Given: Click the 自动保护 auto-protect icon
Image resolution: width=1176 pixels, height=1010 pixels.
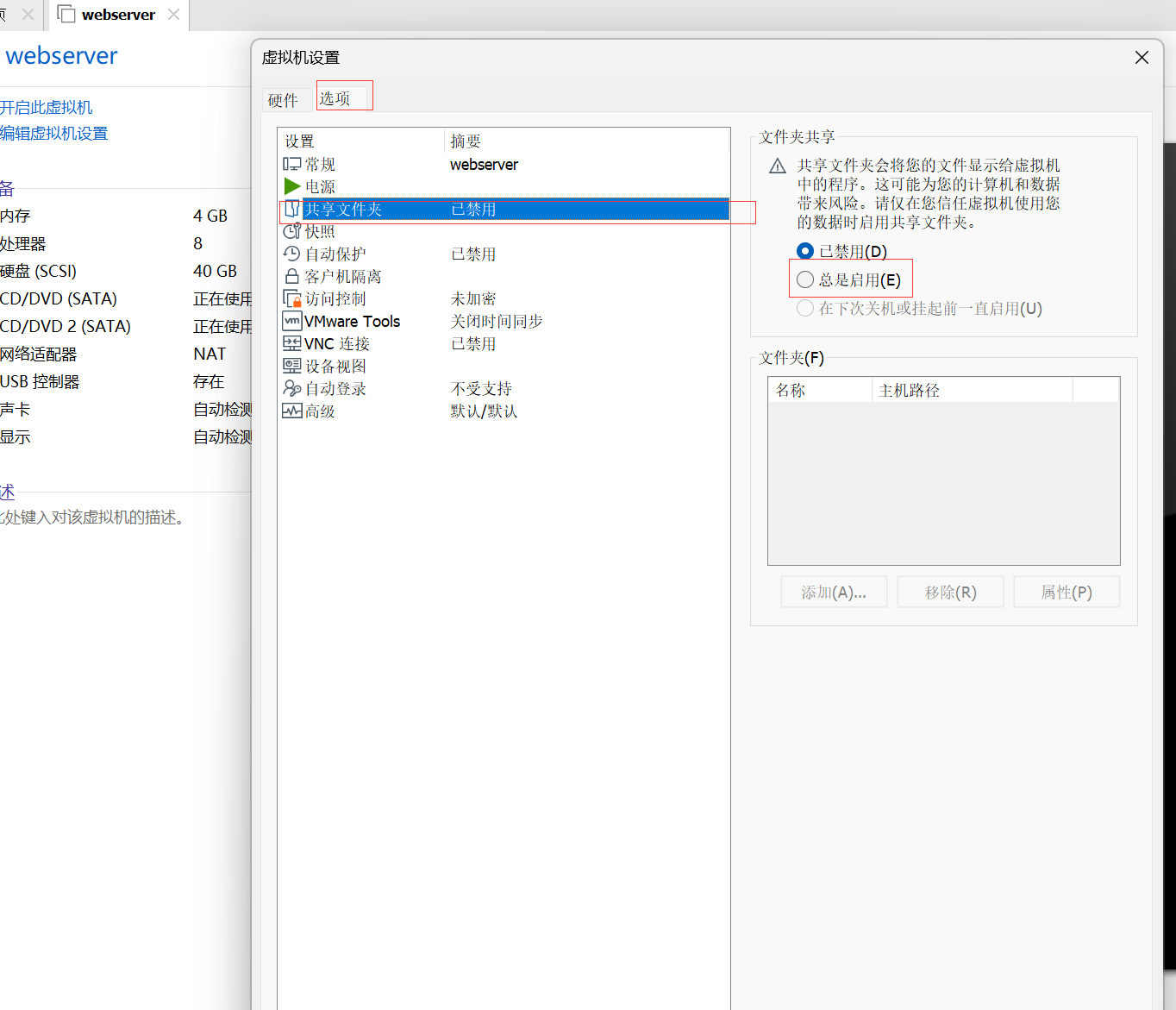Looking at the screenshot, I should coord(293,254).
